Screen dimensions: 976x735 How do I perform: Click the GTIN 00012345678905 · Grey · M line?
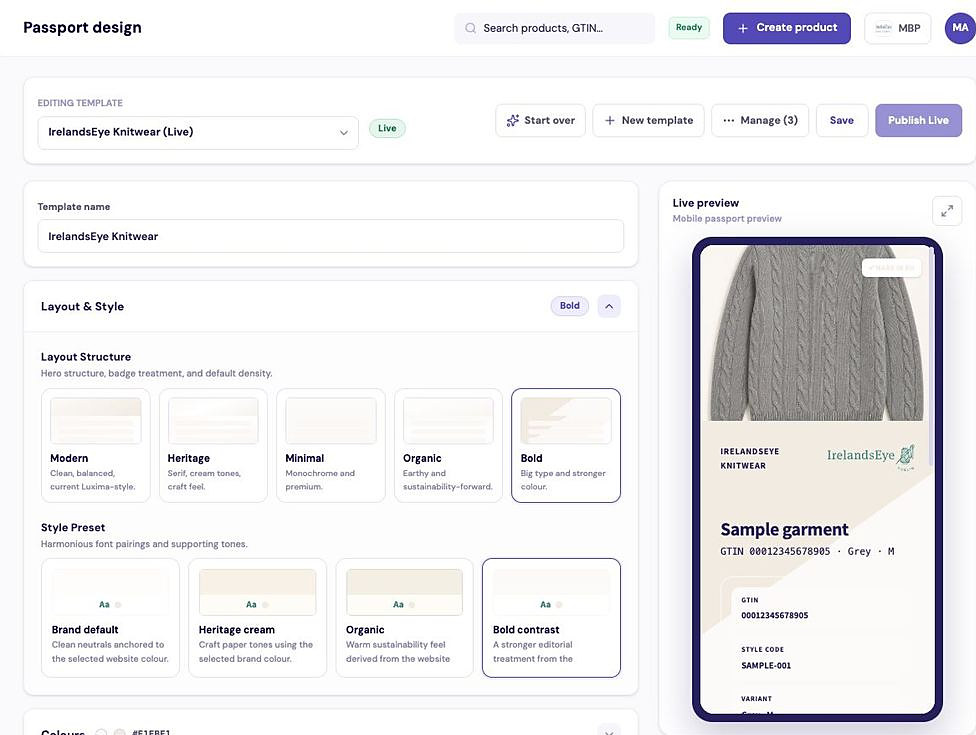[807, 551]
